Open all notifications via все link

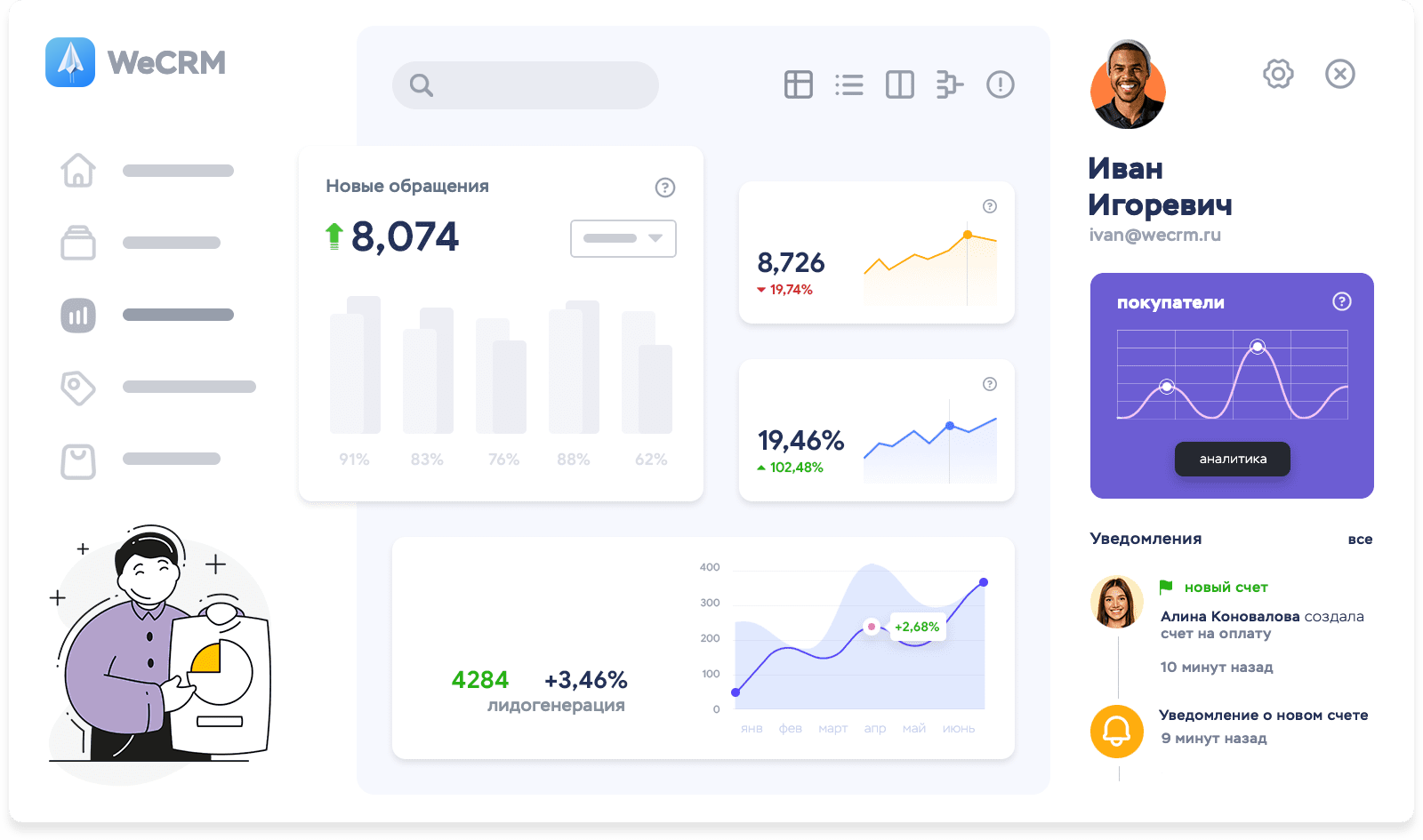coord(1359,540)
